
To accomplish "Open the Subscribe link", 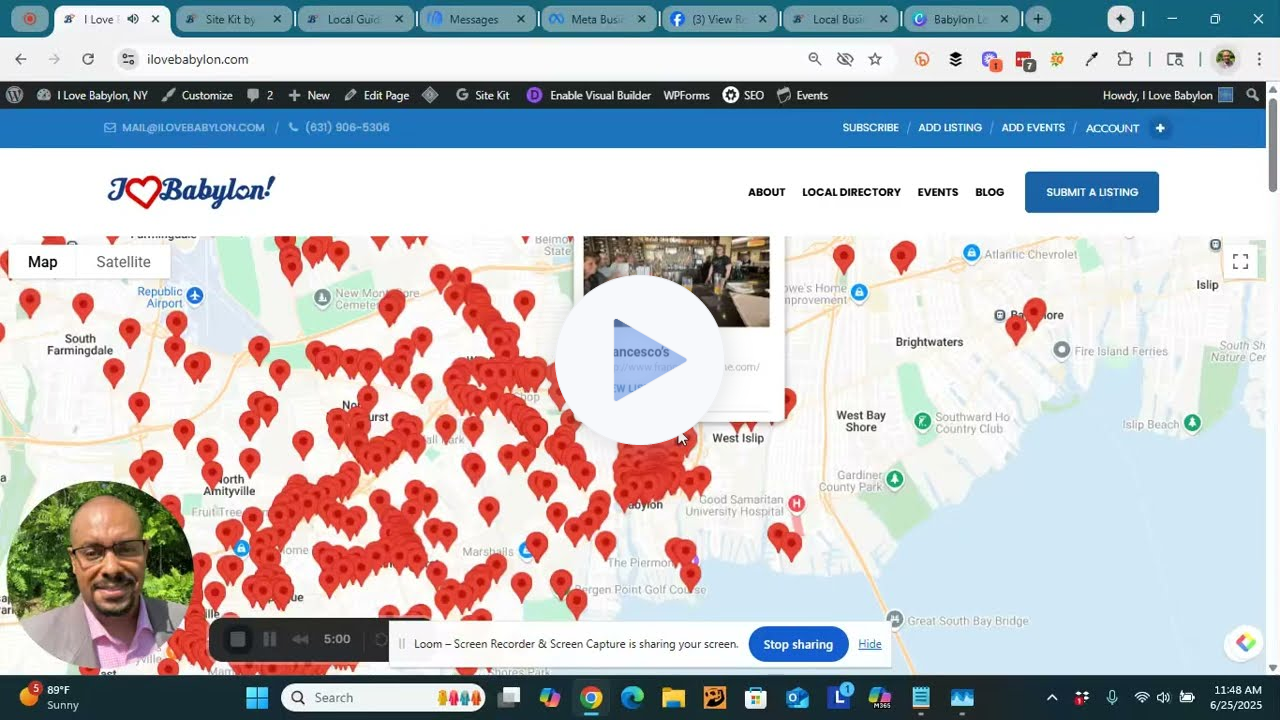I will coord(870,128).
